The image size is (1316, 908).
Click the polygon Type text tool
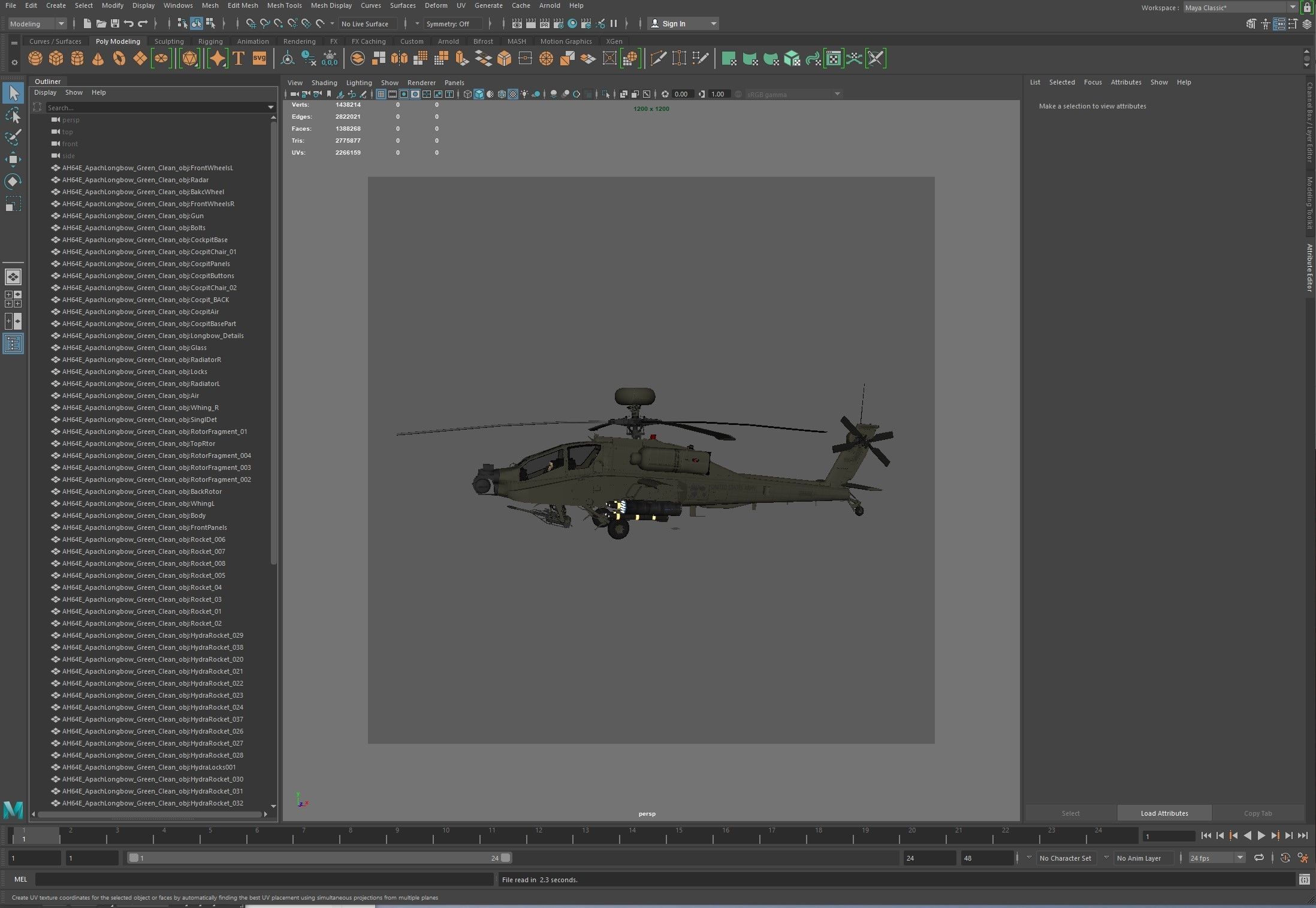[x=239, y=59]
